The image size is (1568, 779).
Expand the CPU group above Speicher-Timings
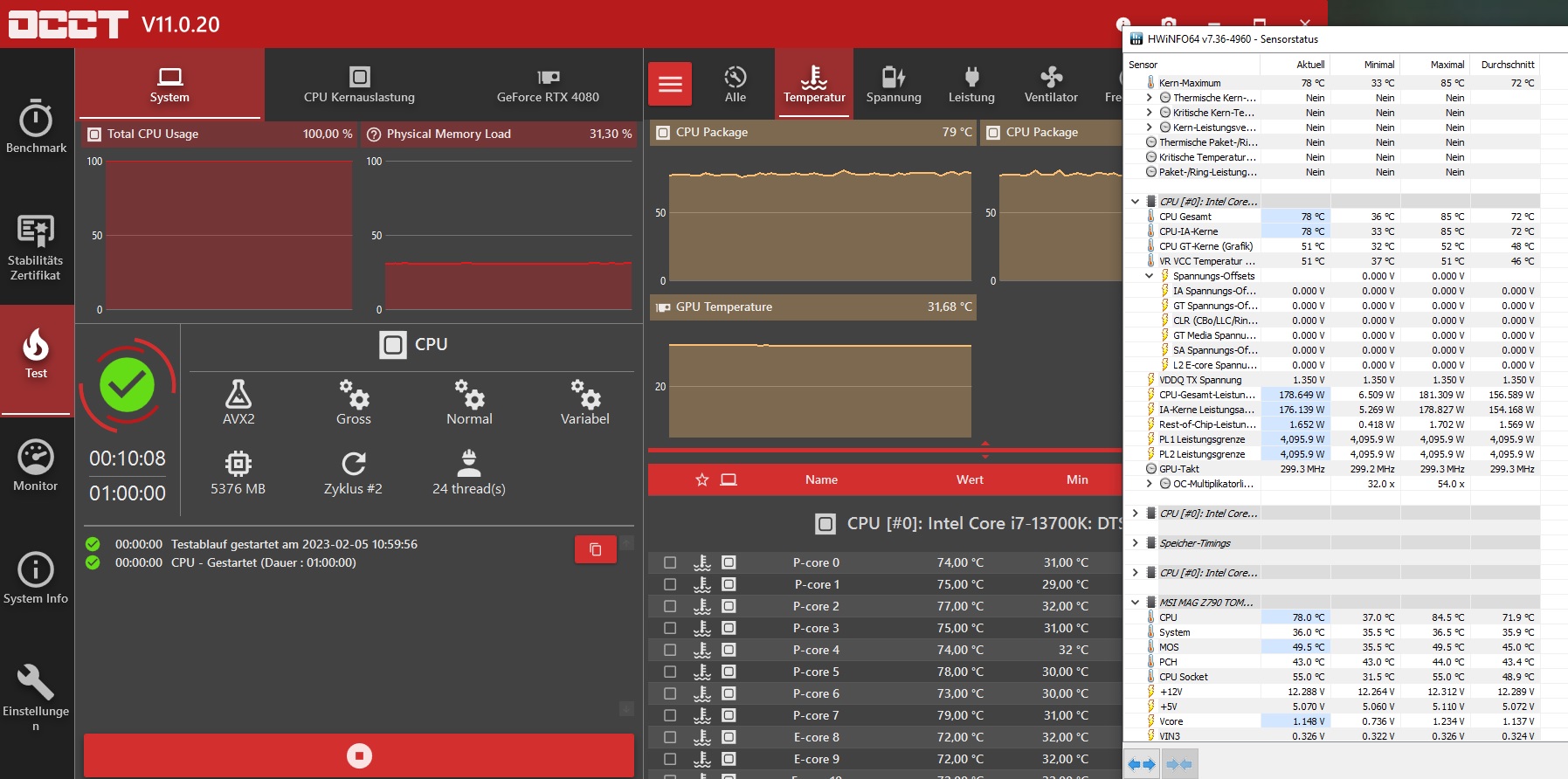[x=1135, y=514]
